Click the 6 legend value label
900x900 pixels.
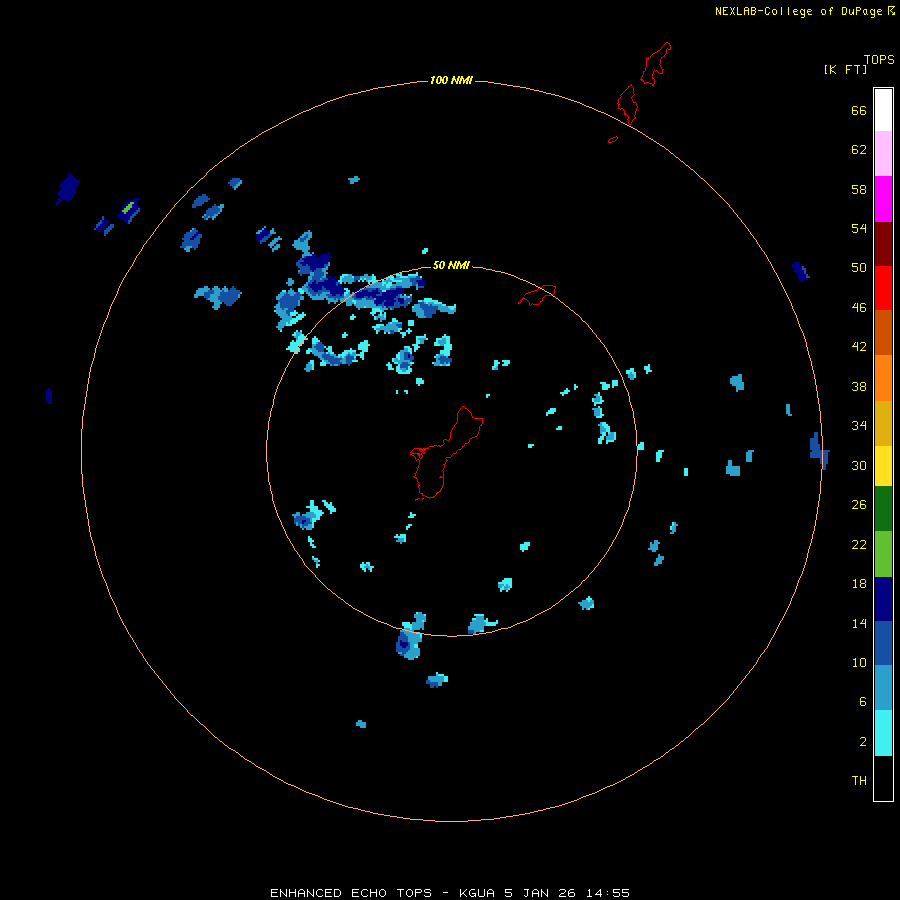863,702
